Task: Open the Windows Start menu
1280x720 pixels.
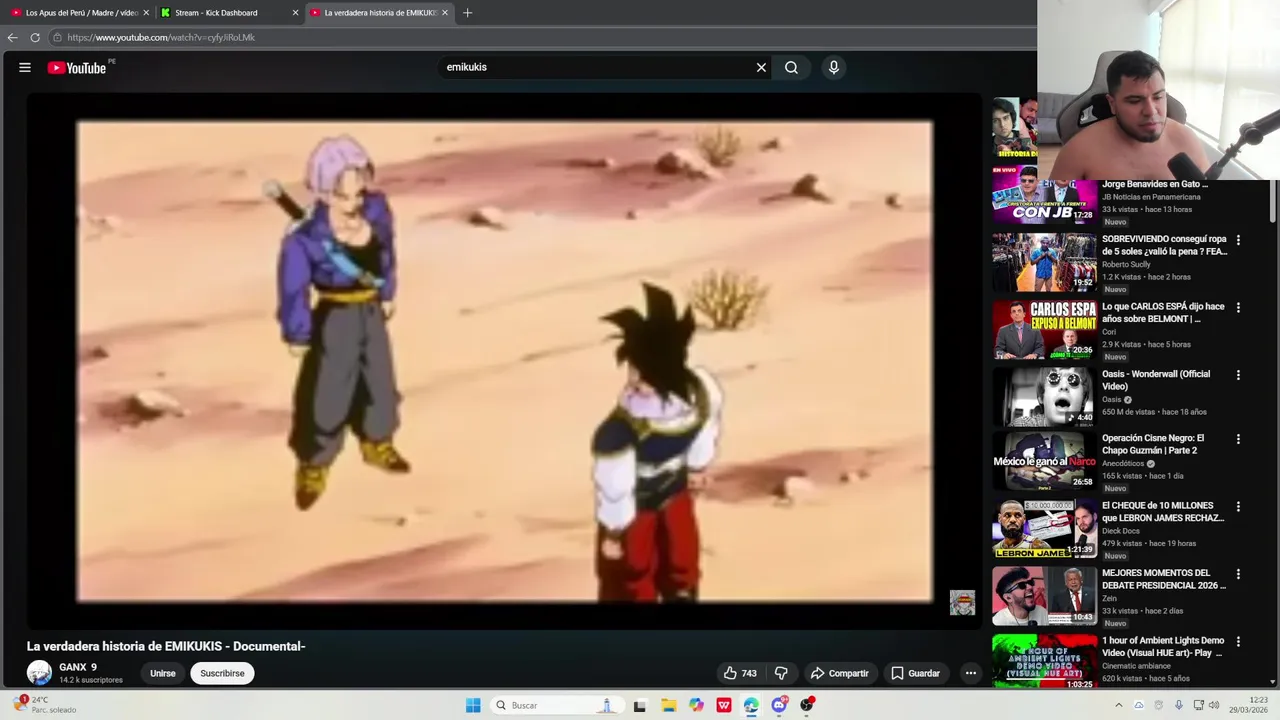Action: 473,705
